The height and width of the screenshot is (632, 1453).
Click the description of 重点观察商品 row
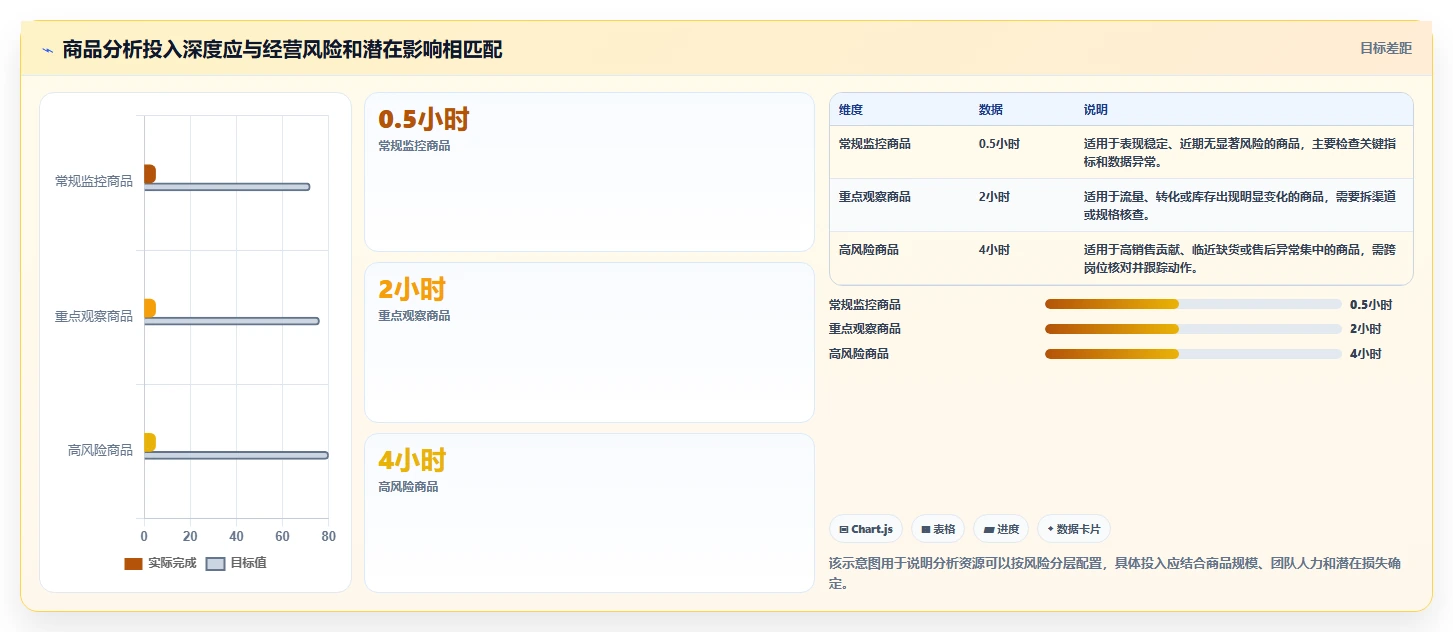click(x=1240, y=205)
